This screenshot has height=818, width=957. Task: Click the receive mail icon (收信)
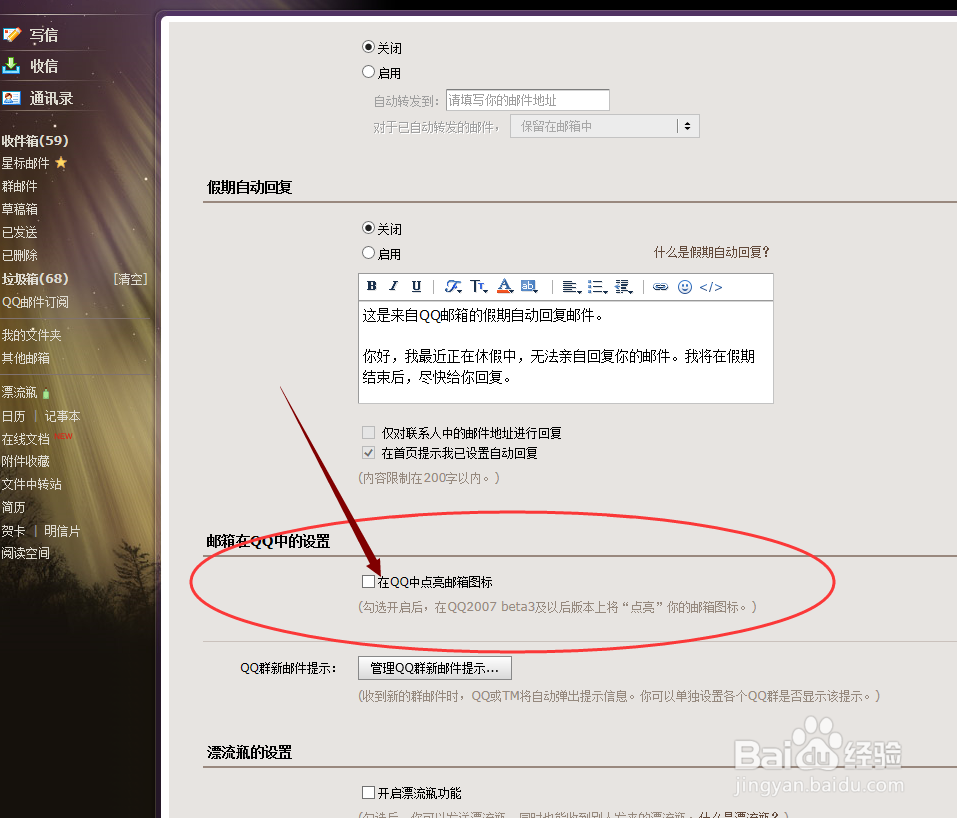pos(11,65)
